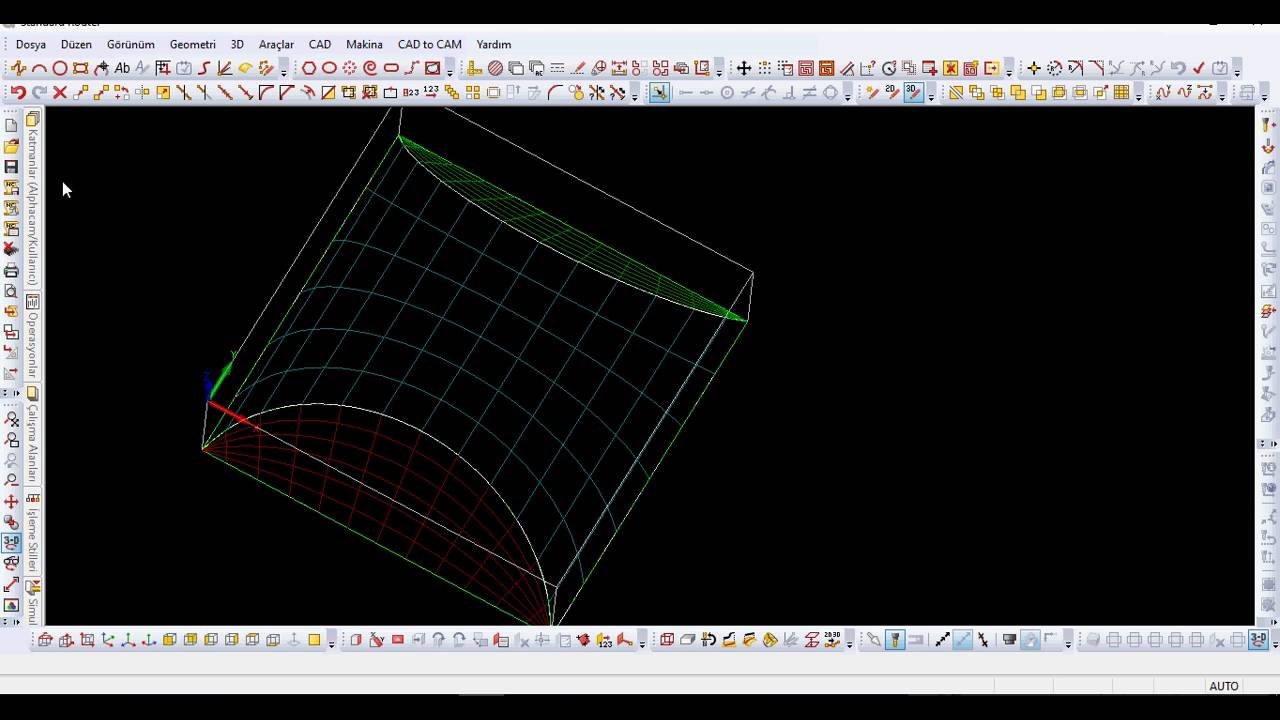
Task: Expand the edit toolbar overflow arrow
Action: (x=635, y=94)
